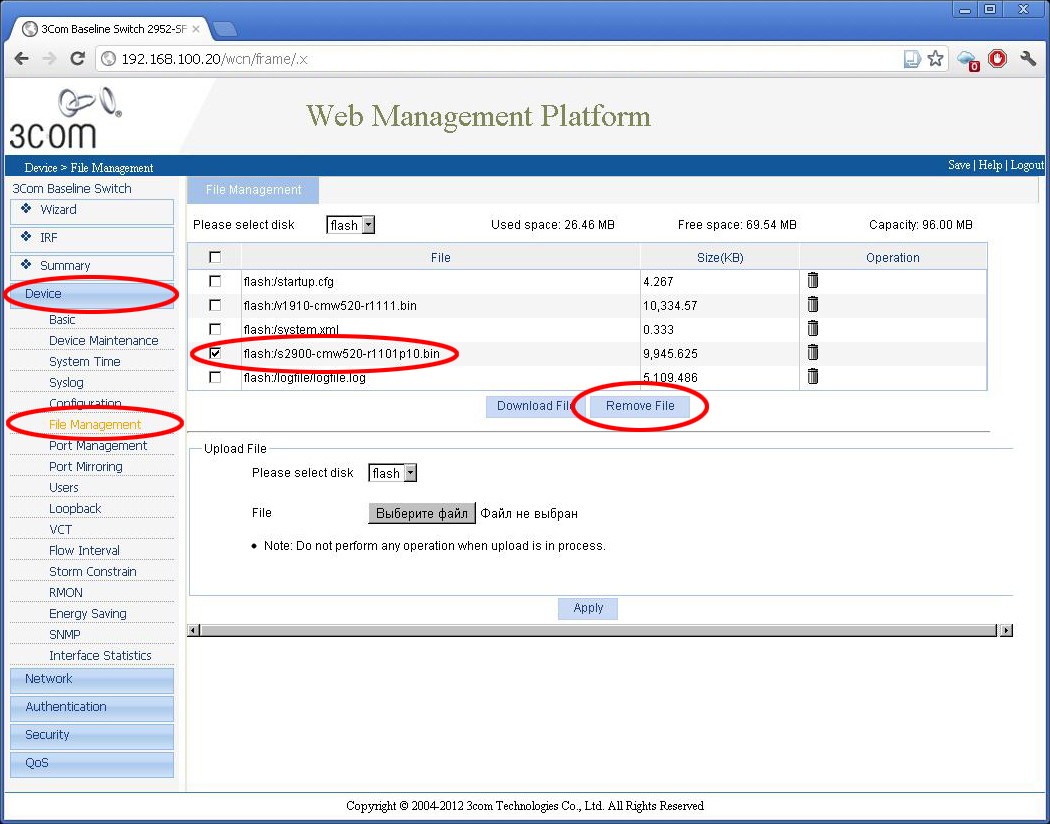This screenshot has height=824, width=1050.
Task: Open the Basic device page
Action: point(62,320)
